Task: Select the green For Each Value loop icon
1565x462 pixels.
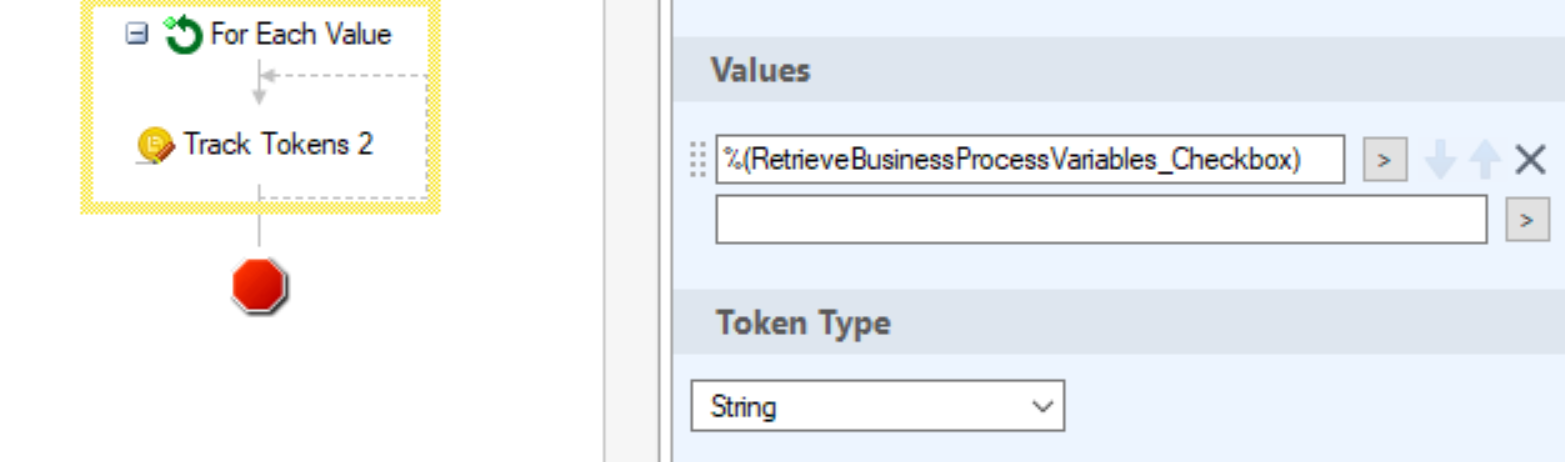Action: pyautogui.click(x=182, y=35)
